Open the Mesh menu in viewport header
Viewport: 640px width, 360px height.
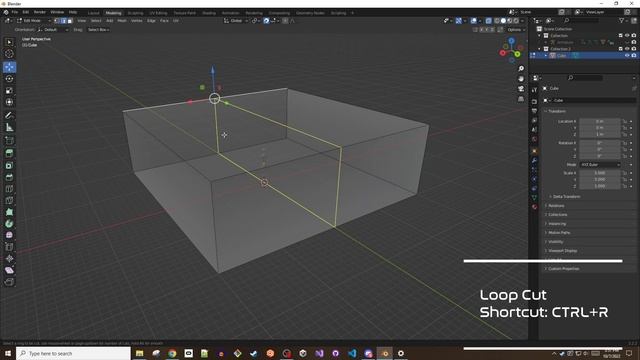(x=122, y=20)
